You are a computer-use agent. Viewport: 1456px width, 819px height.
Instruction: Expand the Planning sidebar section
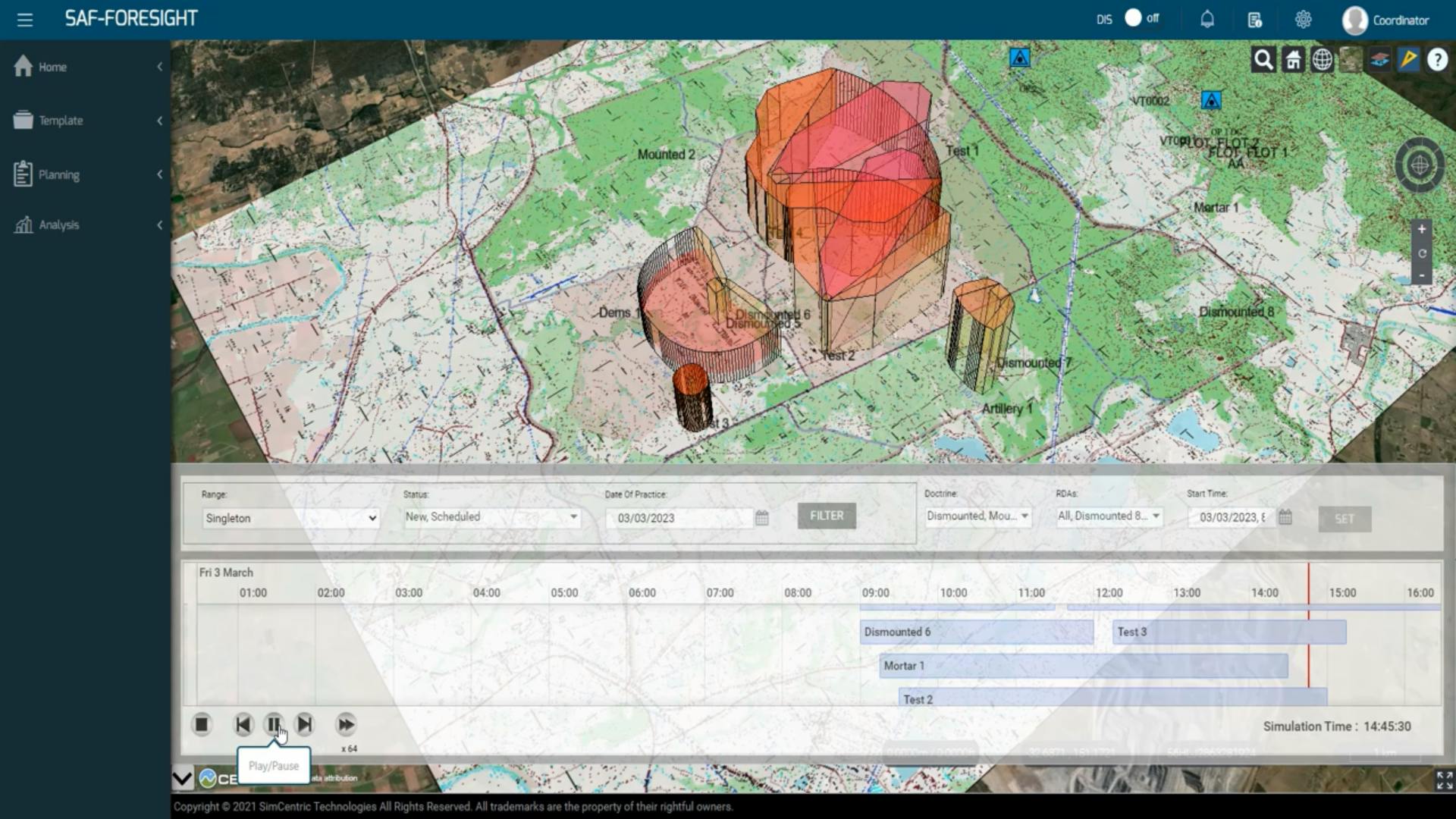[83, 174]
